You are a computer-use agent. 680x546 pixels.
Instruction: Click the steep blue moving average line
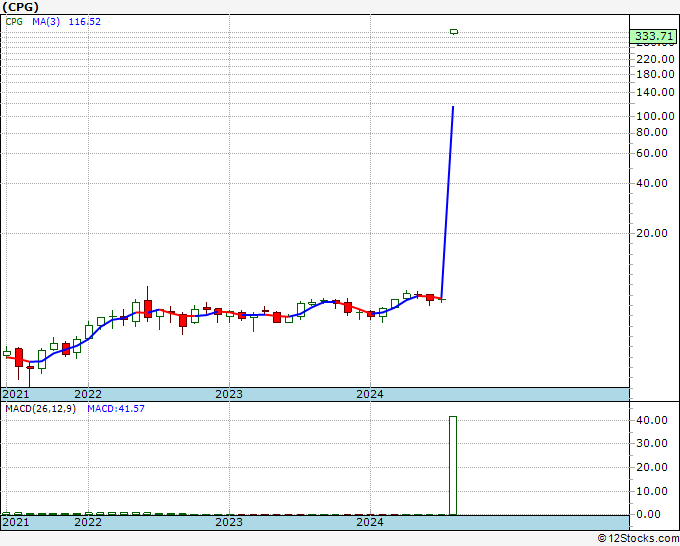point(448,203)
